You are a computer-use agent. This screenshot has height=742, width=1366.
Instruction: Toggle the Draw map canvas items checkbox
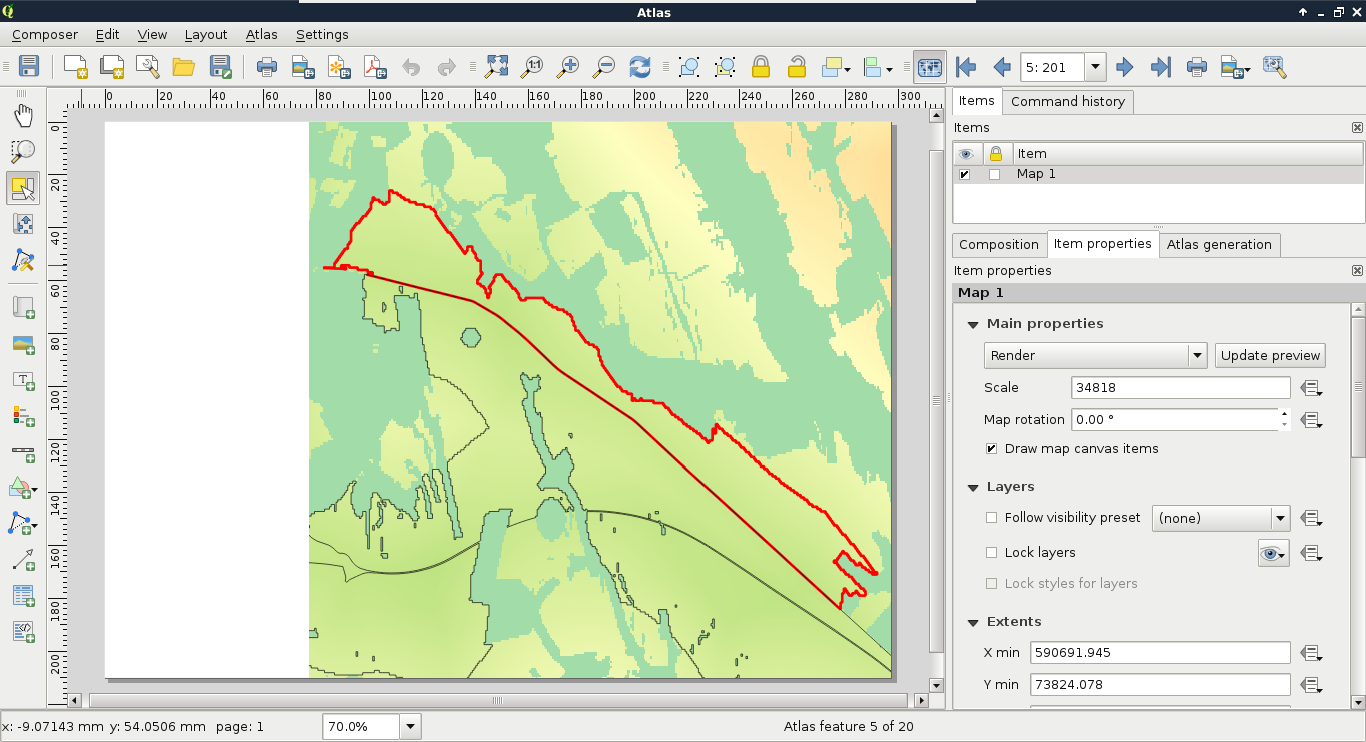click(x=991, y=449)
